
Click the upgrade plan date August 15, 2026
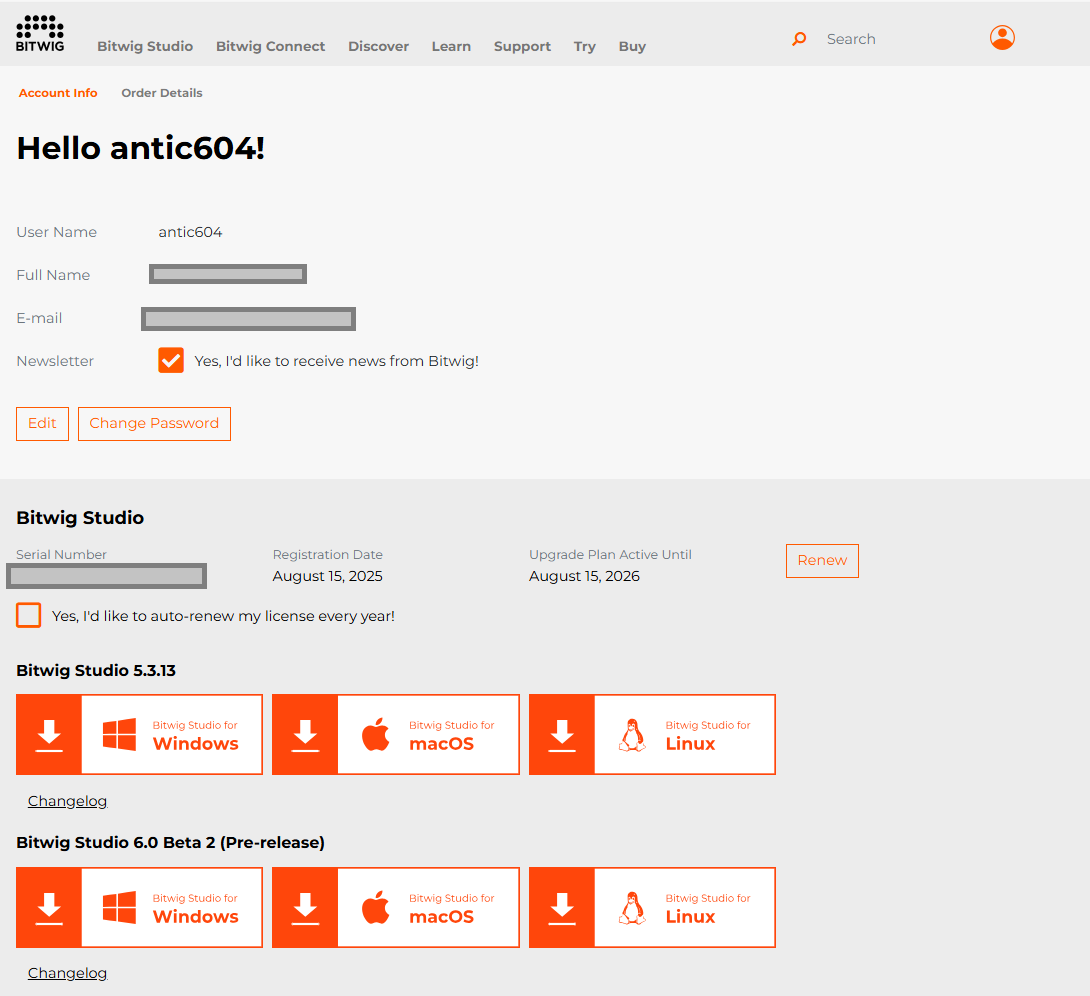[x=584, y=576]
